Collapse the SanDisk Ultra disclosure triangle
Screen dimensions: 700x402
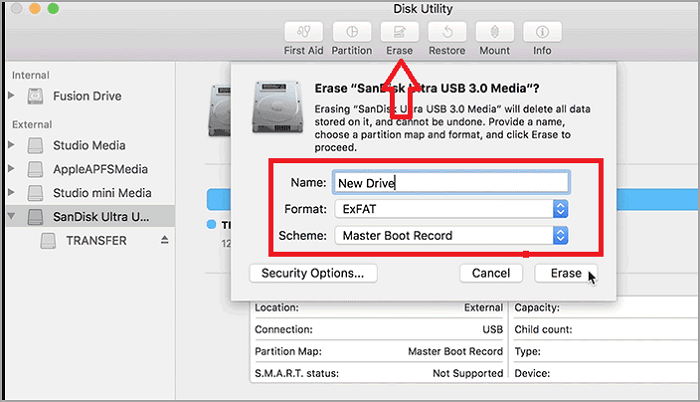click(11, 216)
